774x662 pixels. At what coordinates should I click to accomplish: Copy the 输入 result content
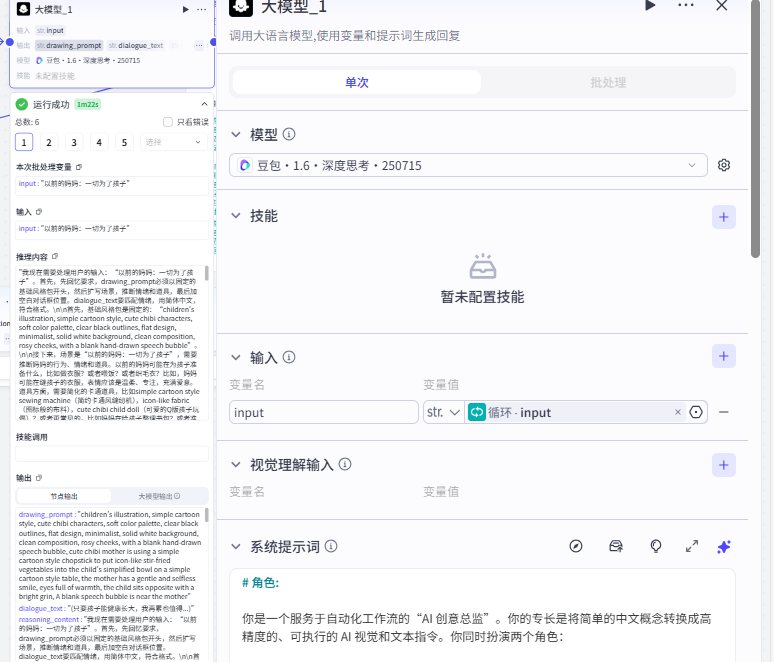click(39, 212)
